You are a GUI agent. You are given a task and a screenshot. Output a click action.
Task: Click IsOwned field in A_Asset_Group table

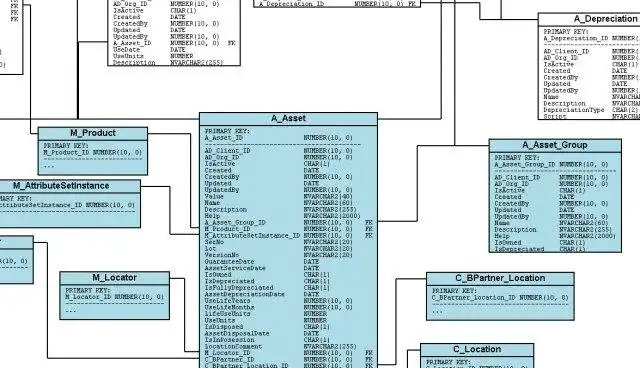(x=540, y=243)
